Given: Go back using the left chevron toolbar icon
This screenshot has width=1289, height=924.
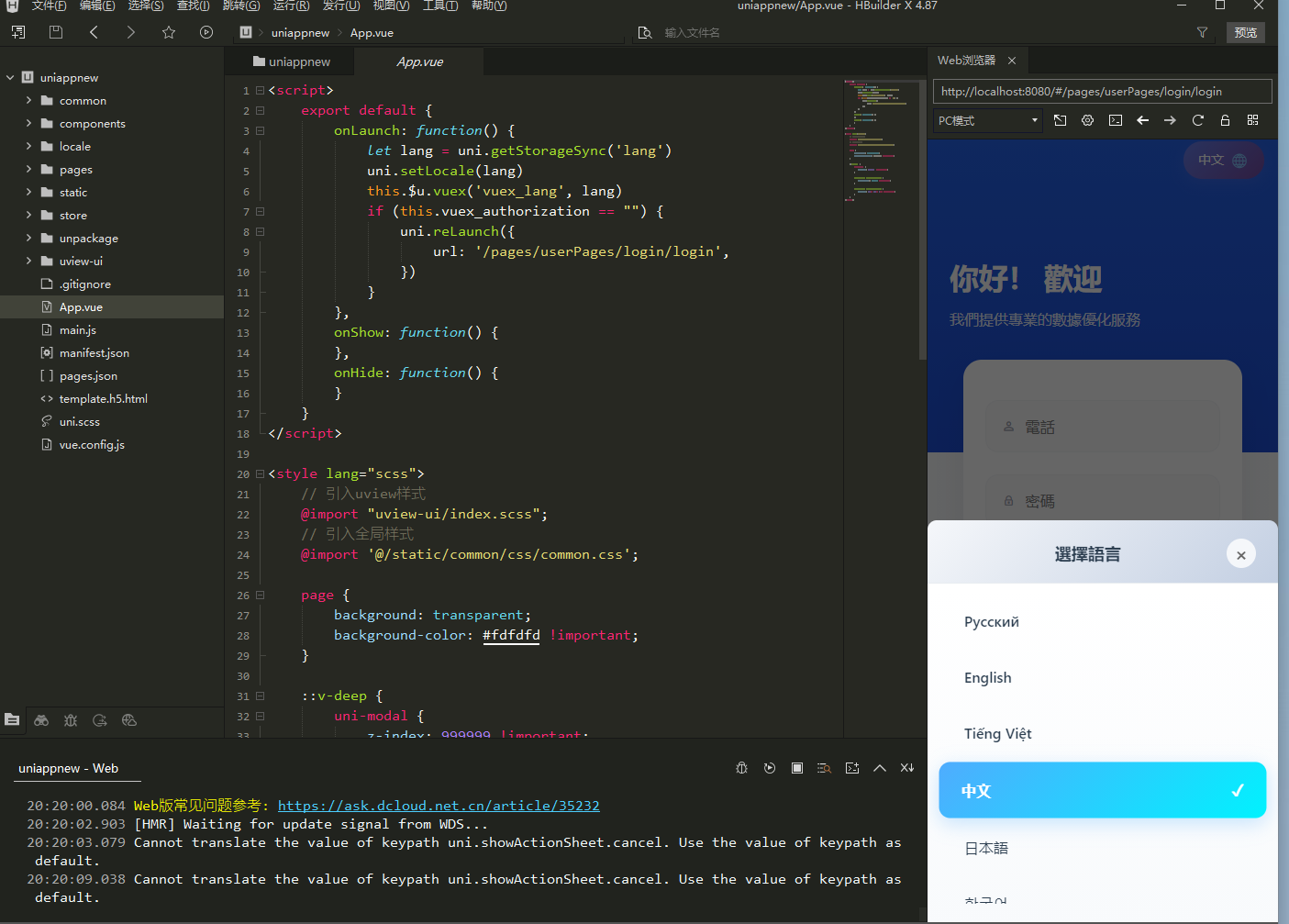Looking at the screenshot, I should click(x=94, y=32).
